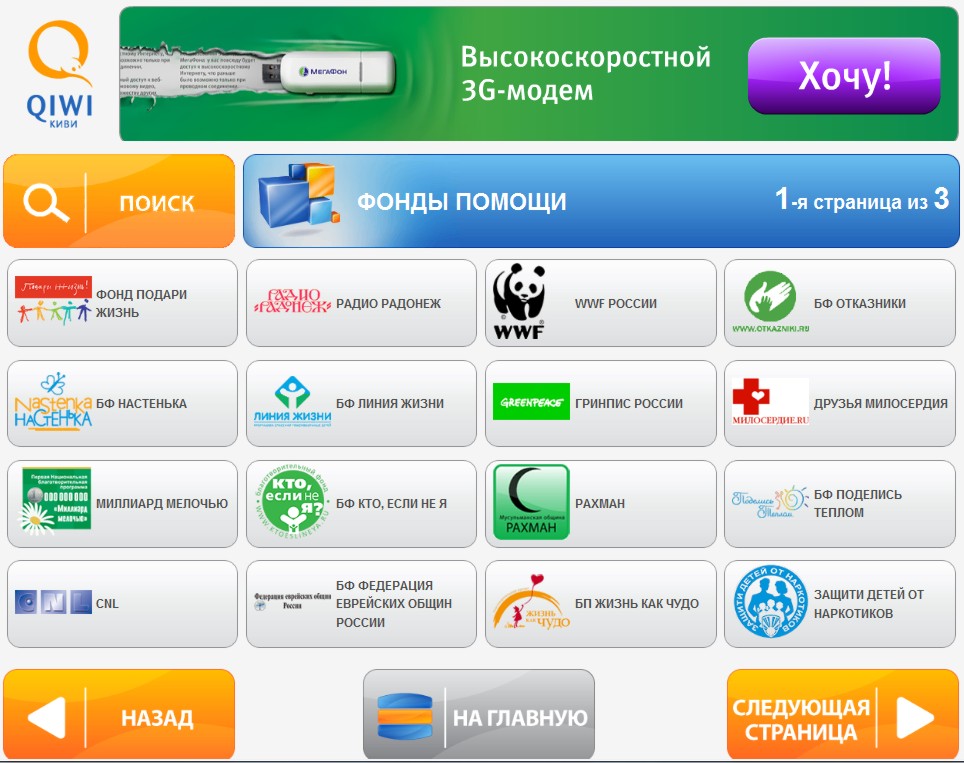Select the Высокоскоростной 3G-модем banner text
This screenshot has width=964, height=763.
click(x=585, y=73)
